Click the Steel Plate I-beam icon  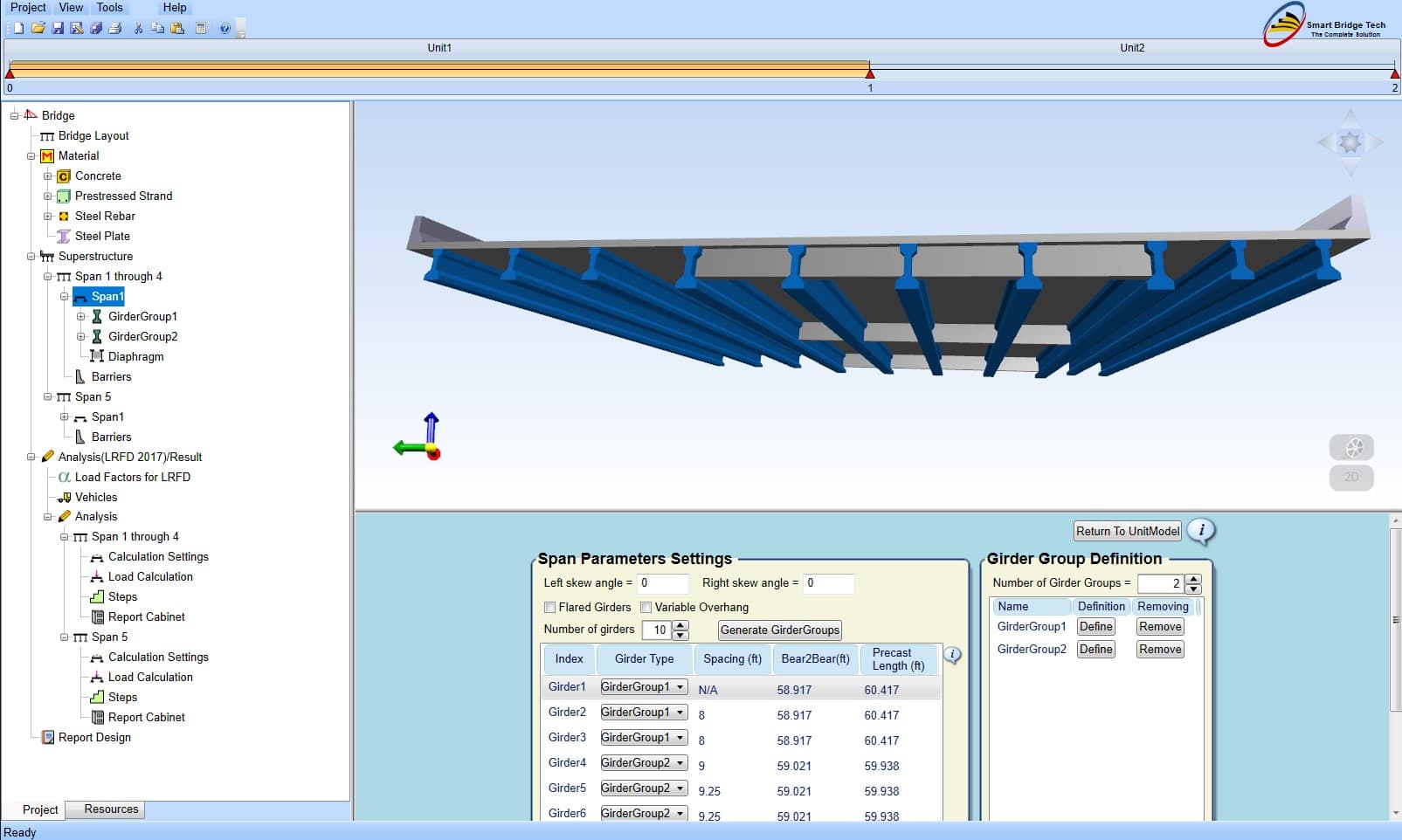[64, 237]
